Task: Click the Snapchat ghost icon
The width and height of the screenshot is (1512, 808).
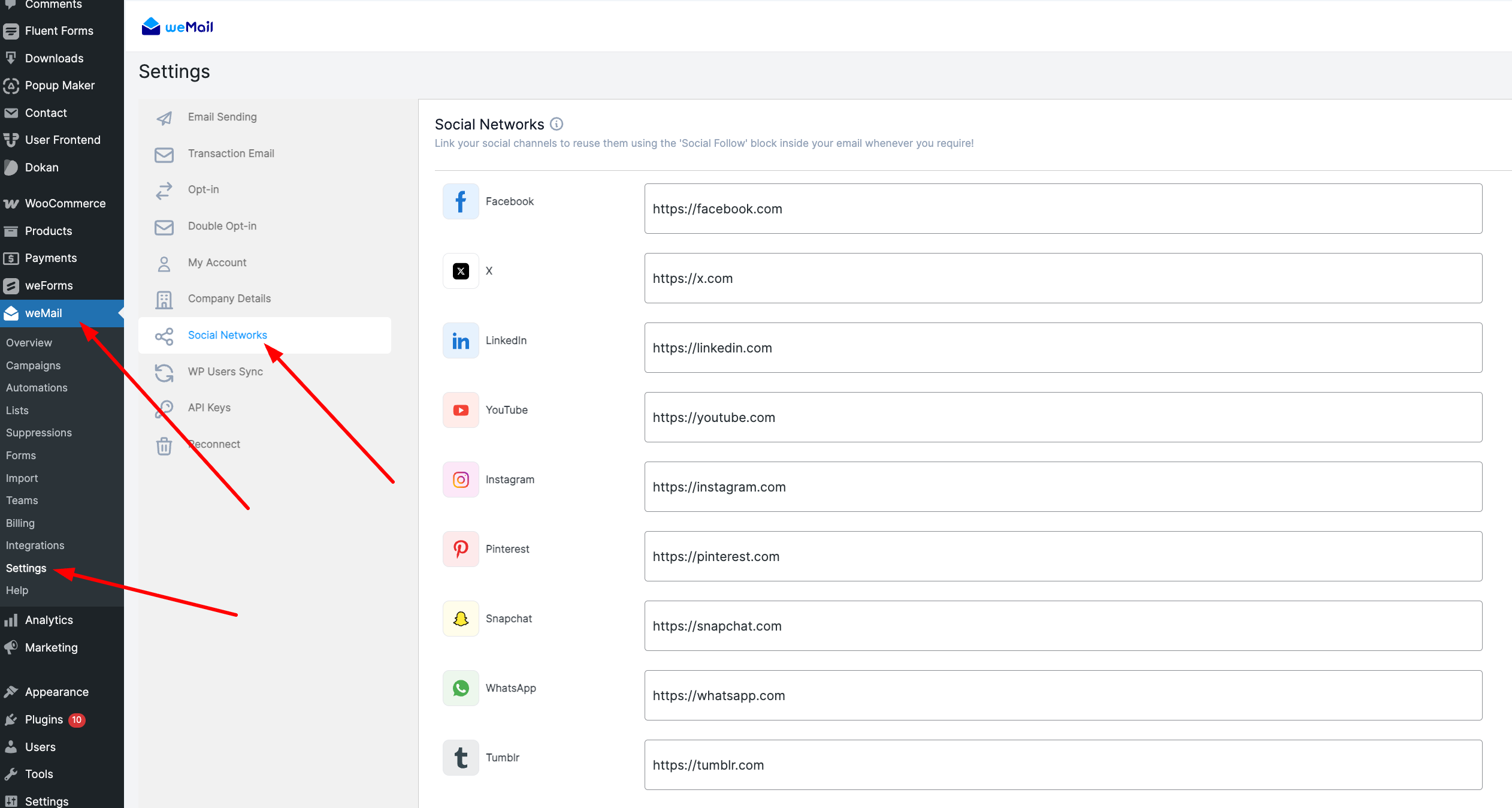Action: 460,619
